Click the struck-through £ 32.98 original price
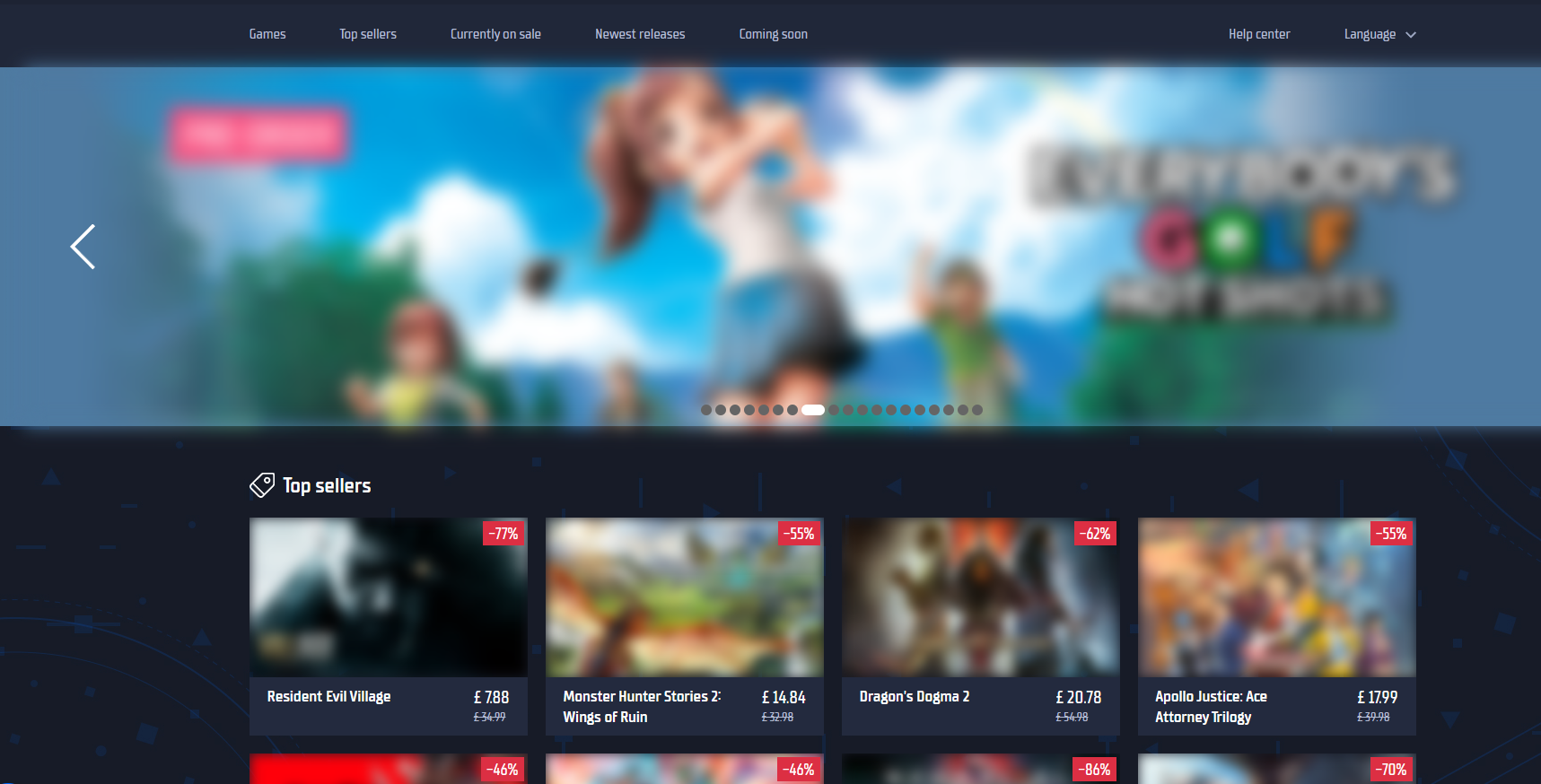Viewport: 1541px width, 784px height. (x=777, y=717)
